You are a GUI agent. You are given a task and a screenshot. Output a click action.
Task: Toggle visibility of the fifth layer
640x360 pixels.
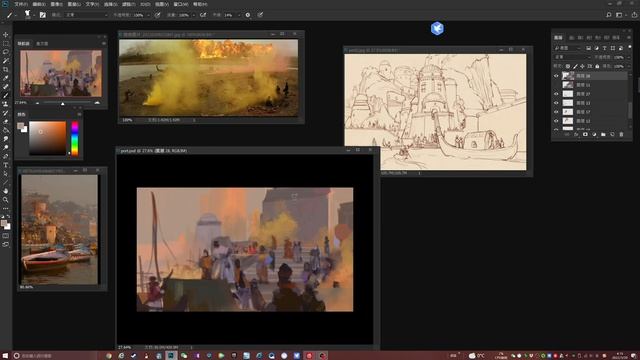(556, 112)
